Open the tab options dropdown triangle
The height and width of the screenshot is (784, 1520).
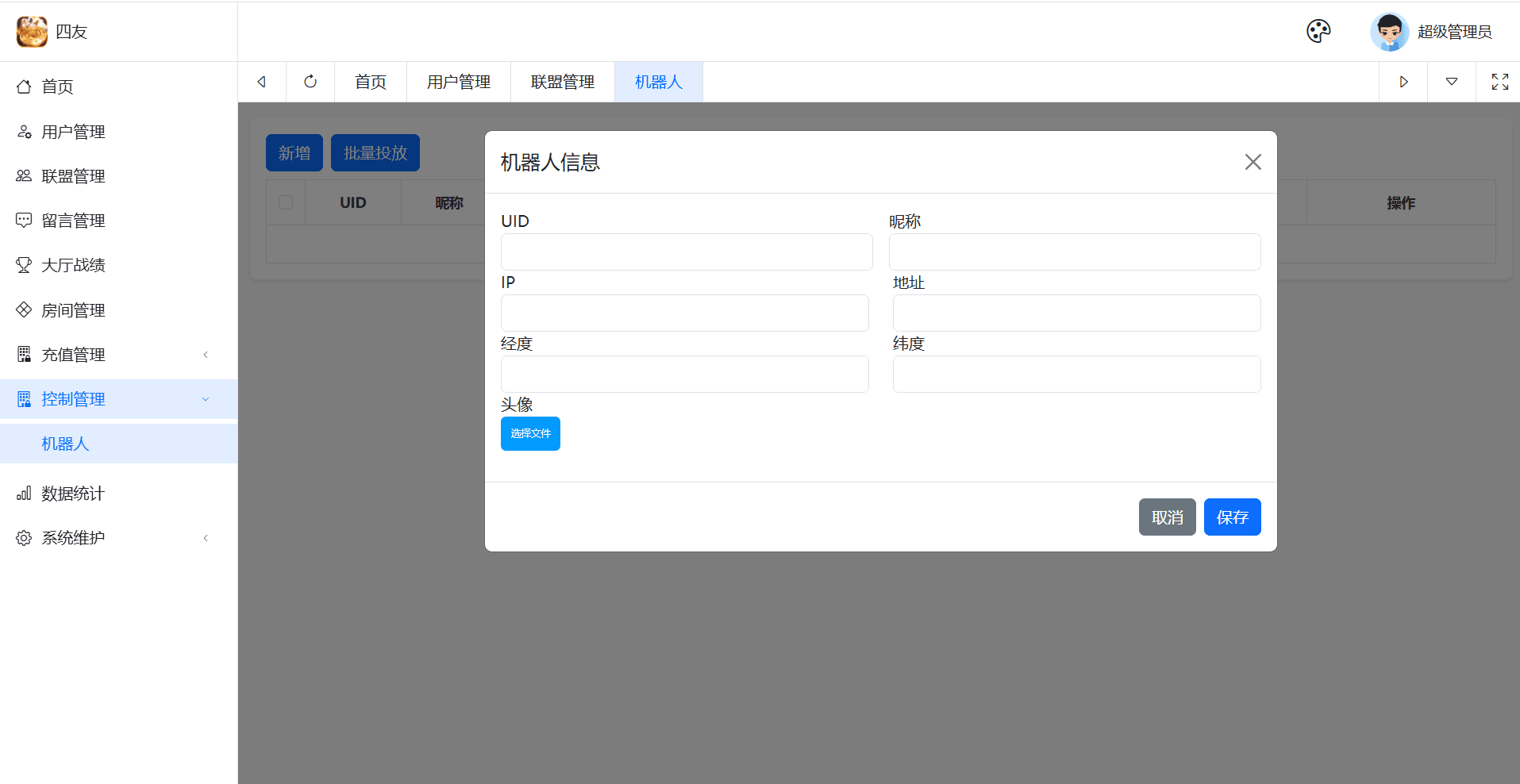[x=1452, y=82]
